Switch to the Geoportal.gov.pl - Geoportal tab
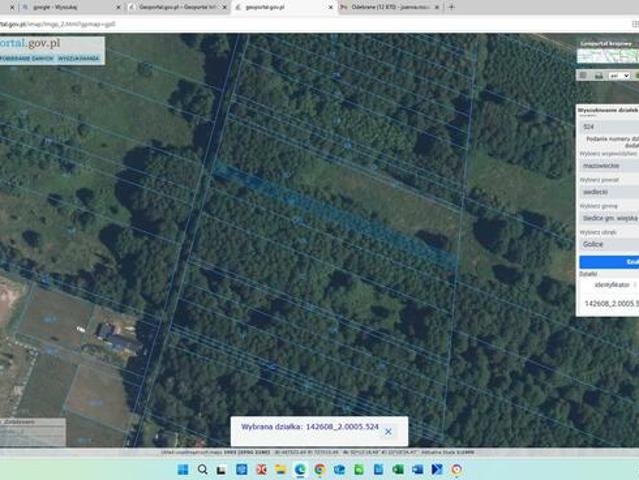This screenshot has width=639, height=480. 175,7
